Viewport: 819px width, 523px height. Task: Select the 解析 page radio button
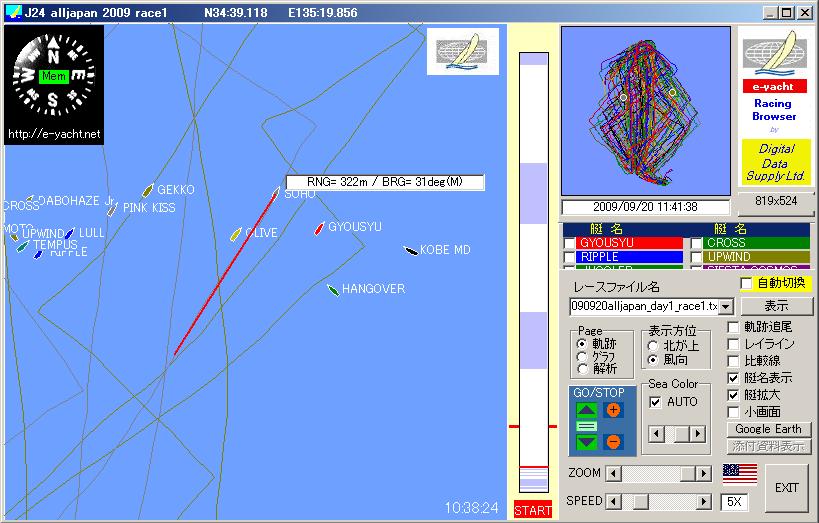tap(582, 369)
